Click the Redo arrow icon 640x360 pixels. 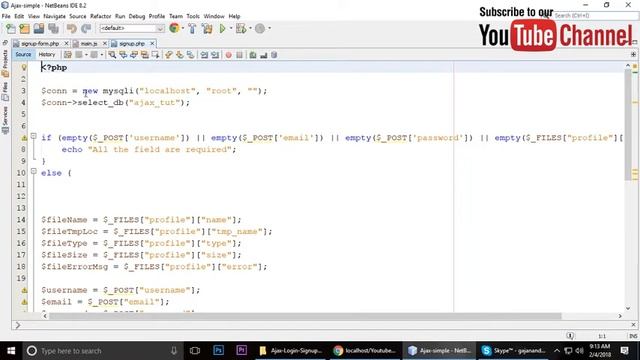(86, 29)
